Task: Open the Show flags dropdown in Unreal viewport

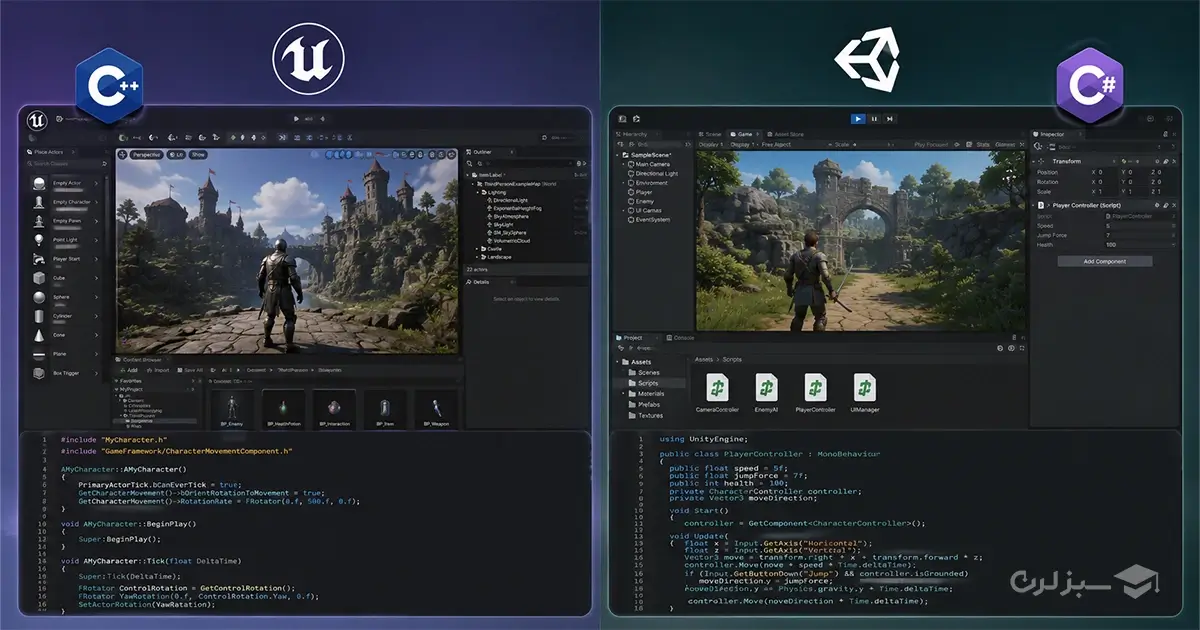Action: (x=198, y=155)
